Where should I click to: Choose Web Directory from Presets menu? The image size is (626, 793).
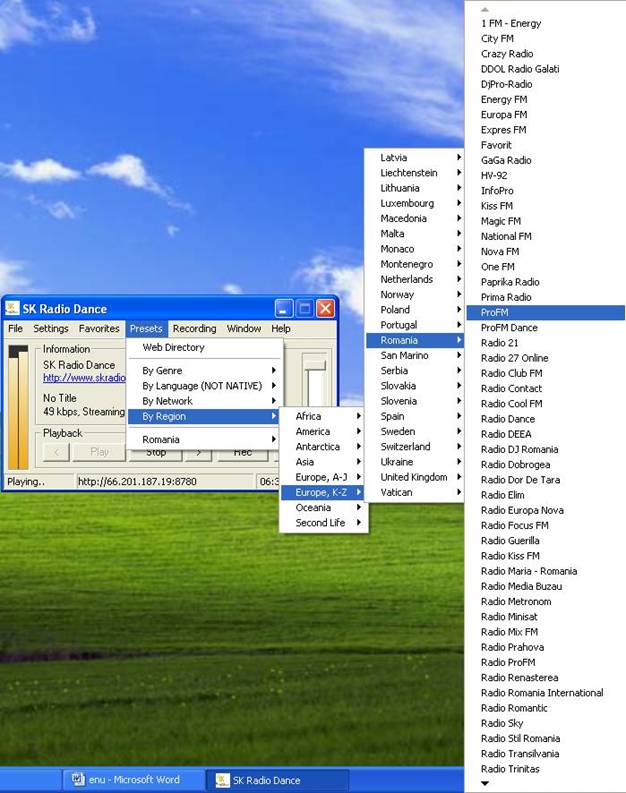(204, 347)
